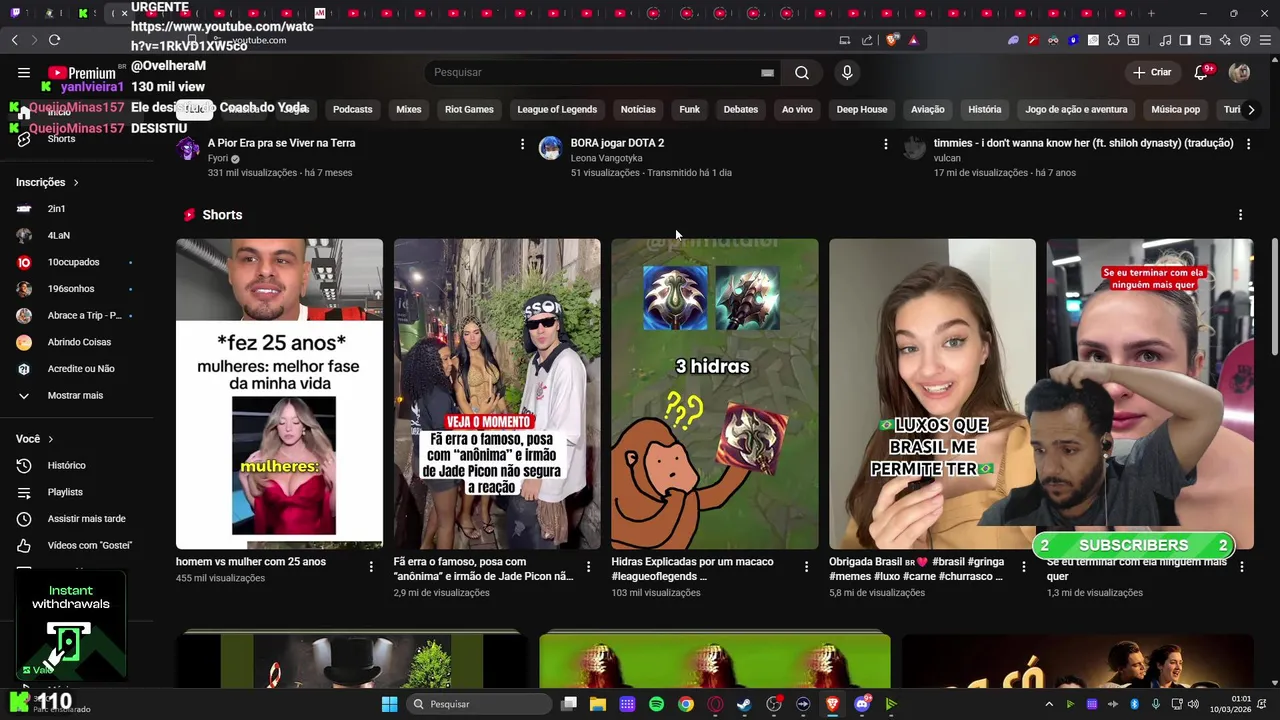Play the 3 hidras League short
Image resolution: width=1280 pixels, height=720 pixels.
click(x=714, y=394)
